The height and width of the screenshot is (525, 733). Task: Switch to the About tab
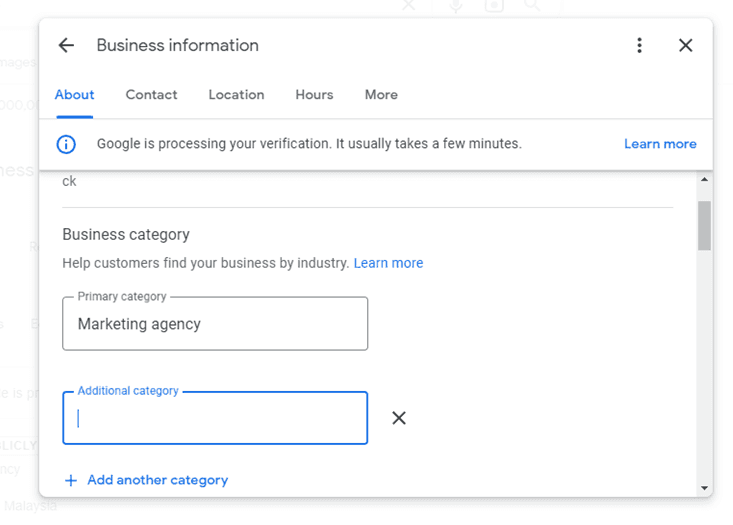click(74, 95)
